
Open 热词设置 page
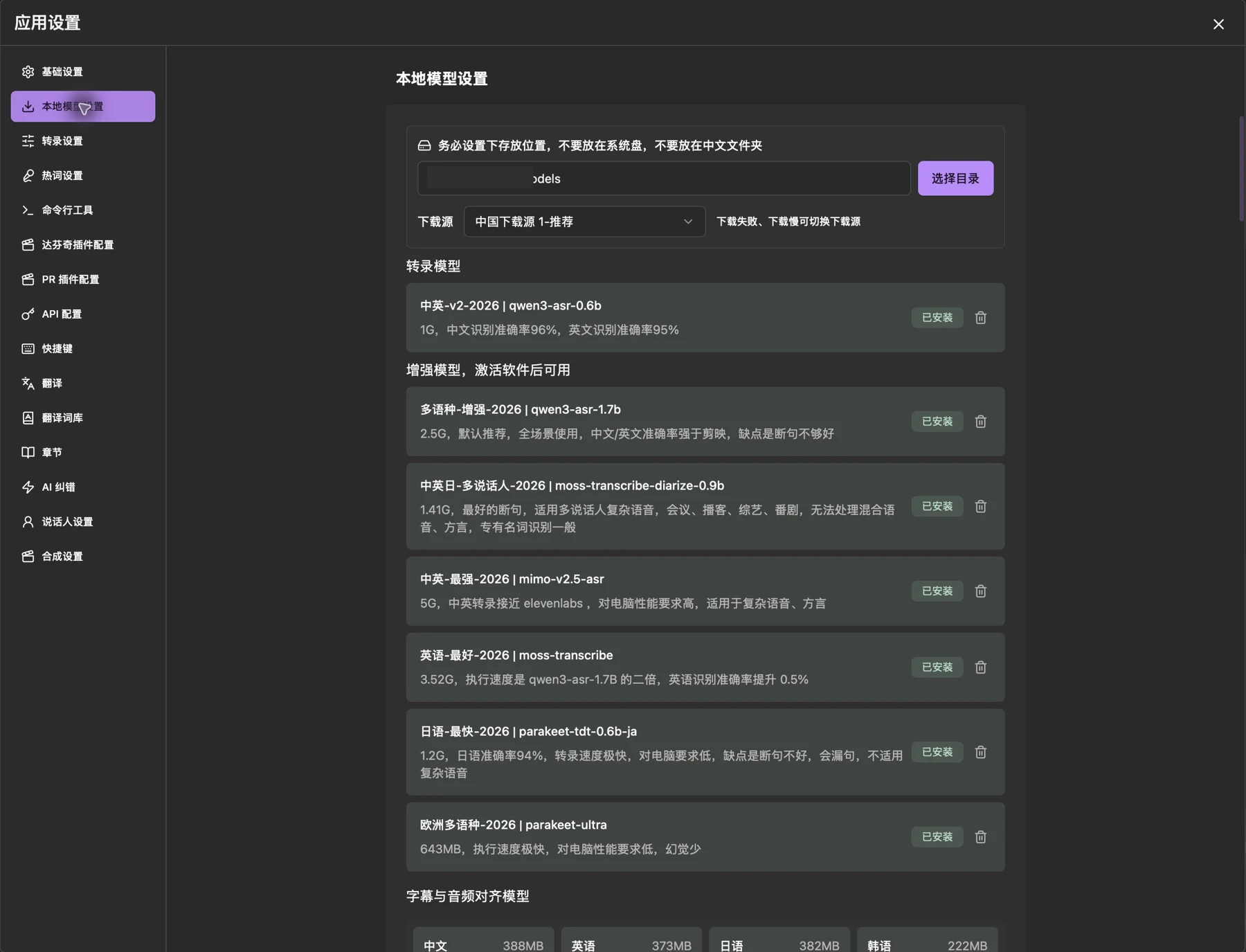(x=83, y=176)
